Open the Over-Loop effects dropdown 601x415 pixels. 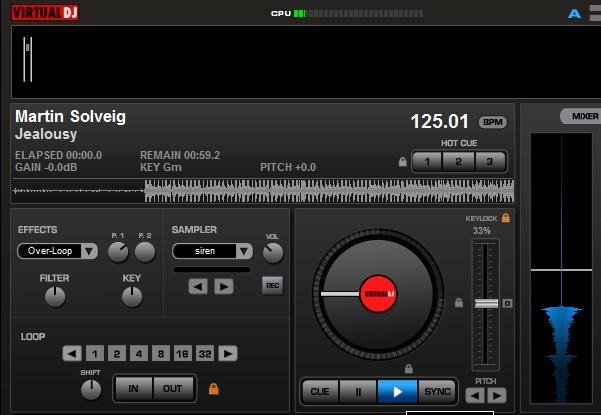pyautogui.click(x=88, y=251)
